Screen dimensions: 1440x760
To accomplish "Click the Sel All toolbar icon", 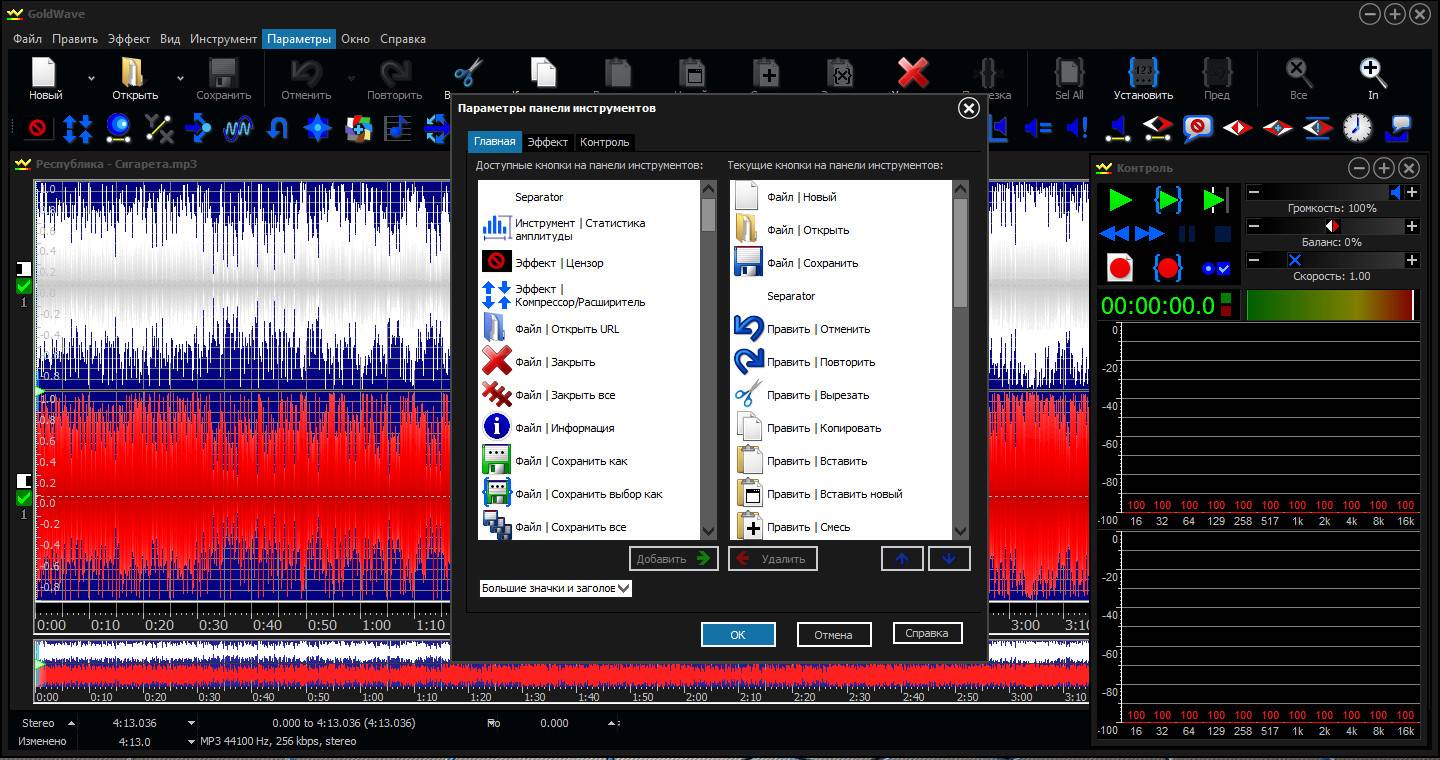I will click(x=1069, y=72).
